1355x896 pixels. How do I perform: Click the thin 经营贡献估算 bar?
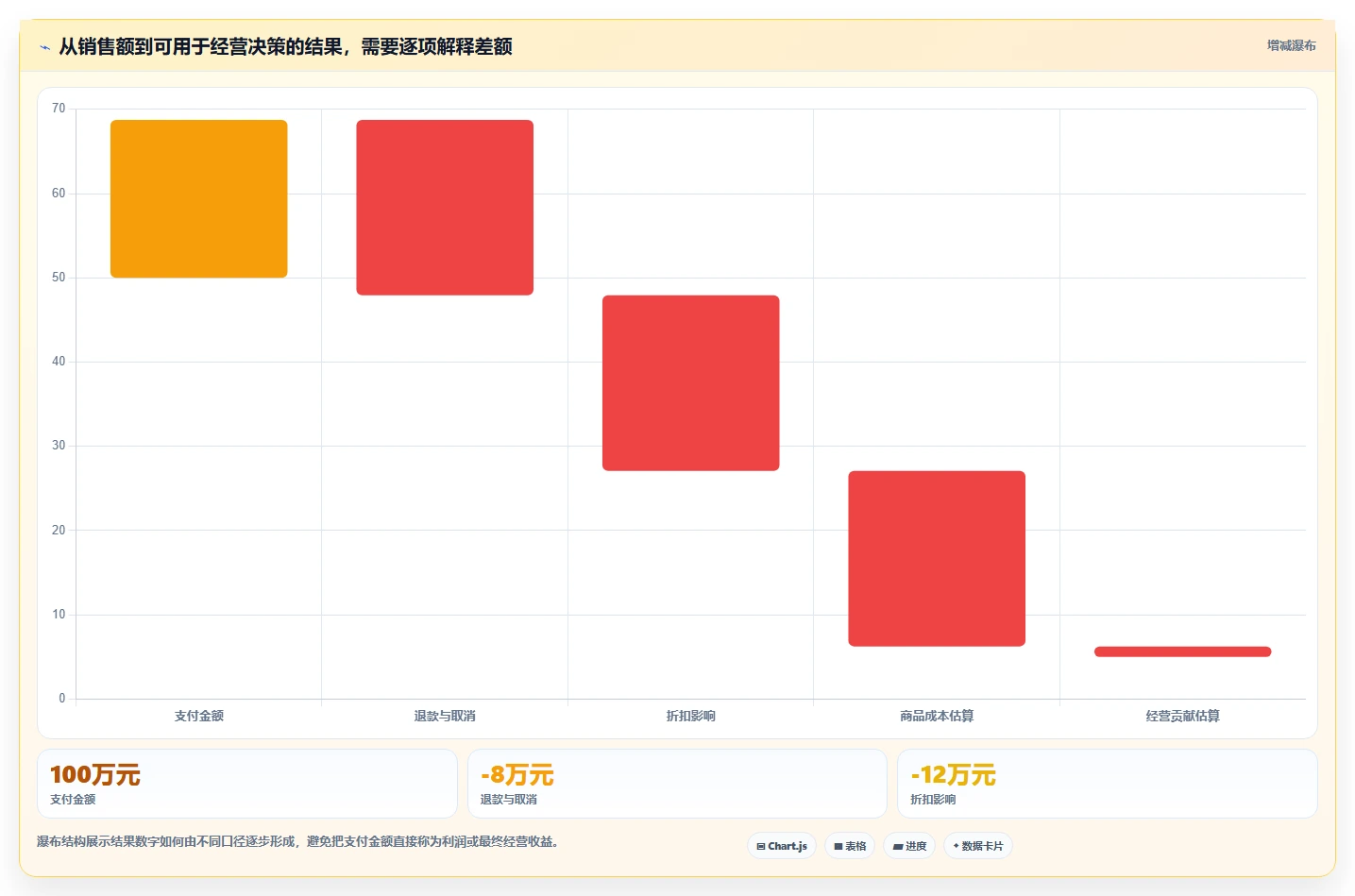(x=1182, y=651)
